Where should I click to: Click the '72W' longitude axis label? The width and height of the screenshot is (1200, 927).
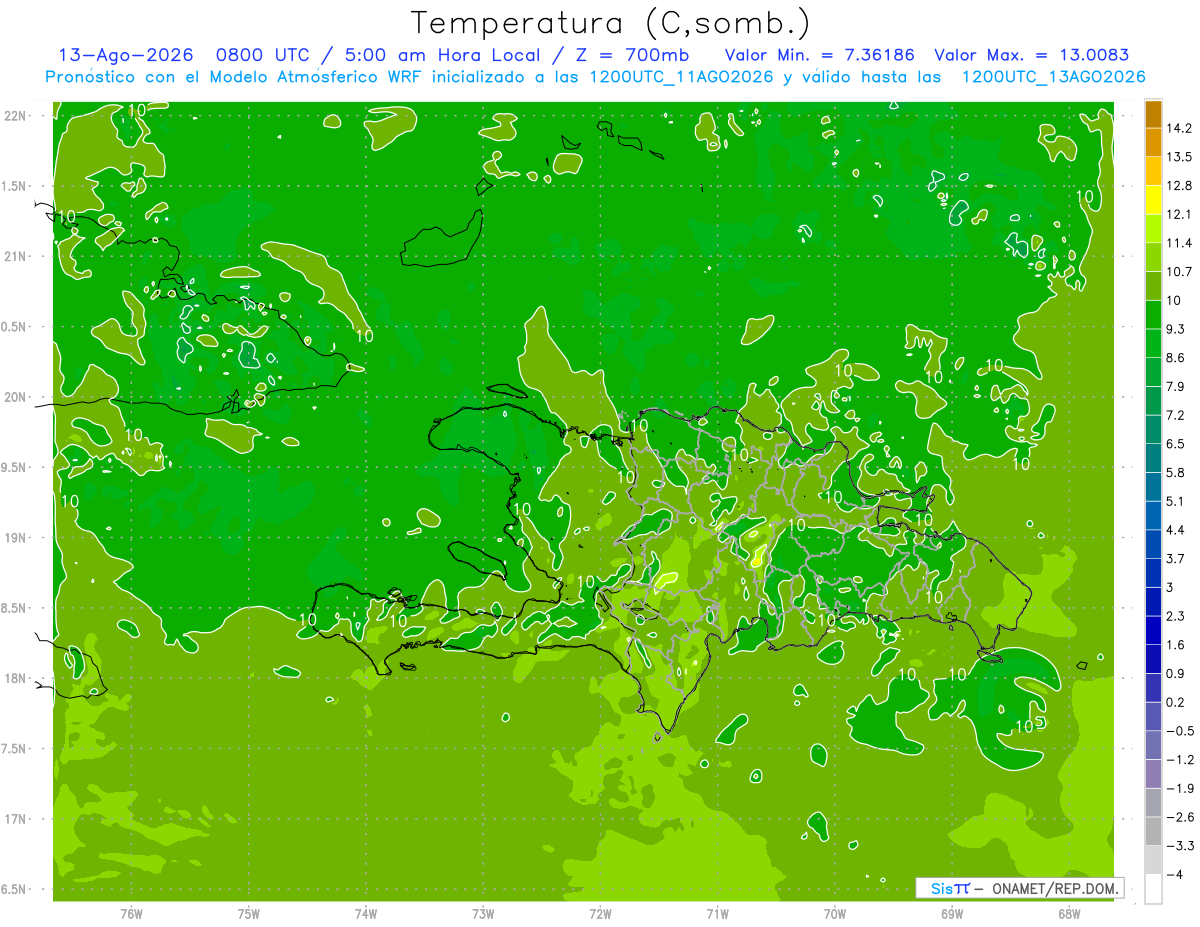pos(600,914)
